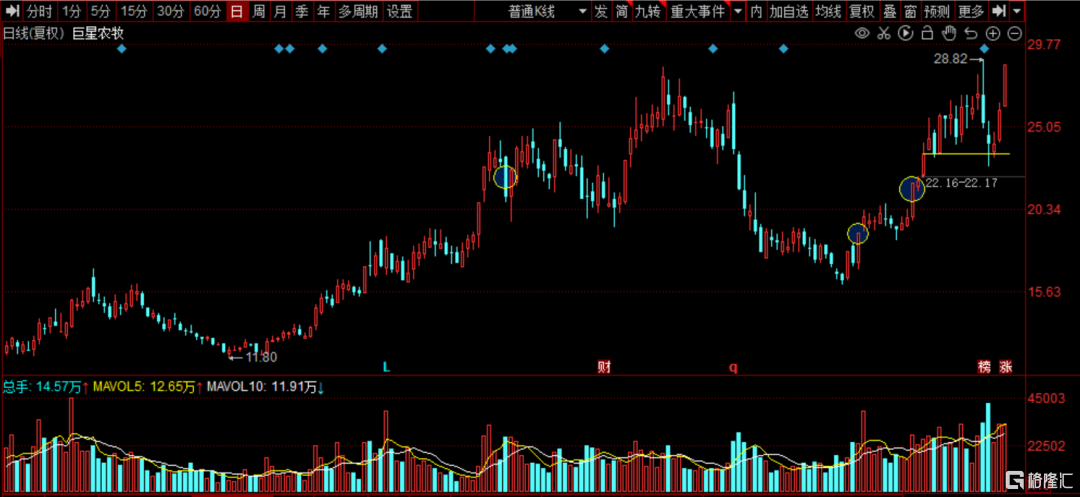
Task: Switch to the 5分 period tab
Action: tap(100, 11)
